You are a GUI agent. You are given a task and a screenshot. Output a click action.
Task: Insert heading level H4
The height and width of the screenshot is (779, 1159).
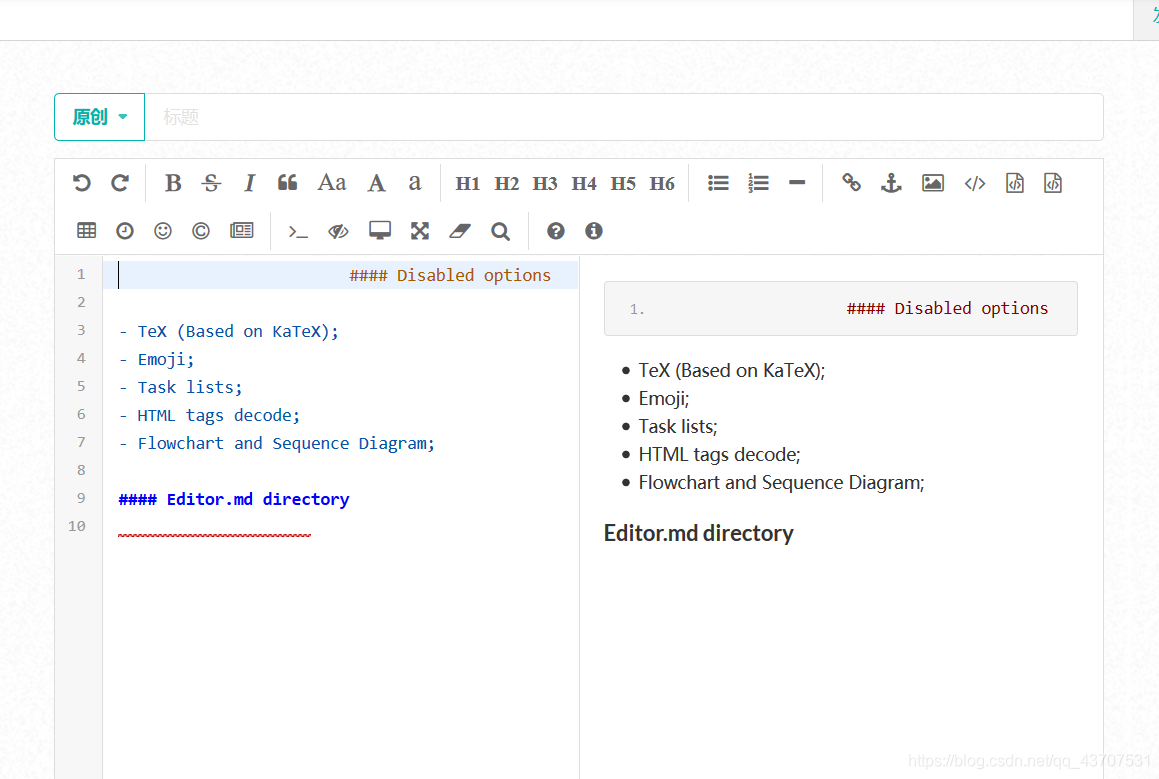(584, 183)
